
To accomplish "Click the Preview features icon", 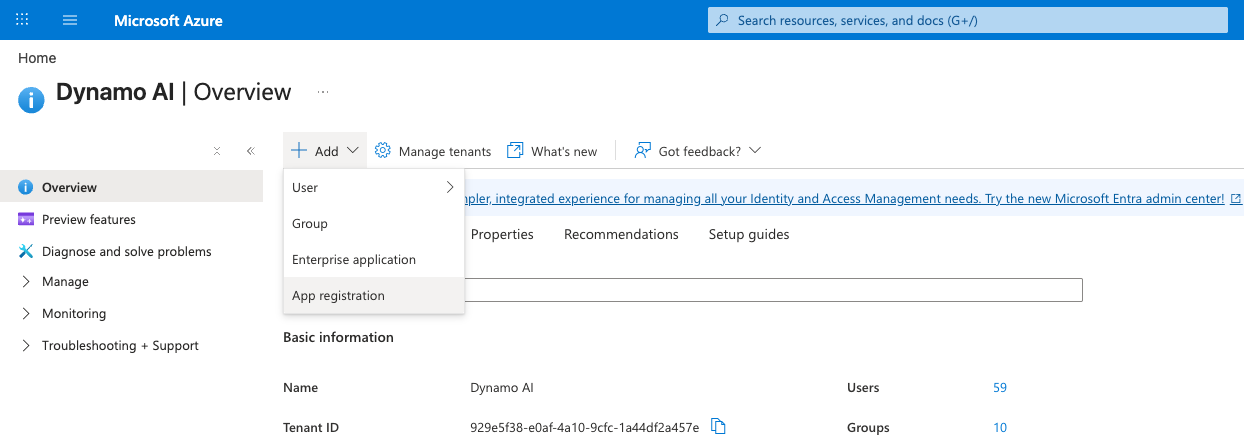I will pos(26,220).
